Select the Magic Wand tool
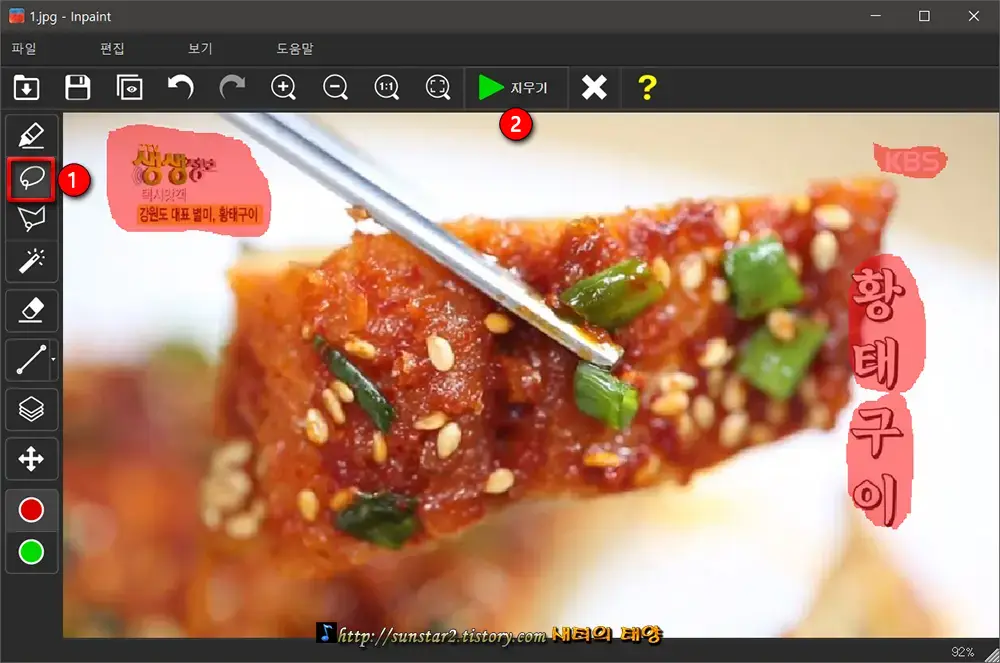The image size is (1000, 663). (32, 261)
